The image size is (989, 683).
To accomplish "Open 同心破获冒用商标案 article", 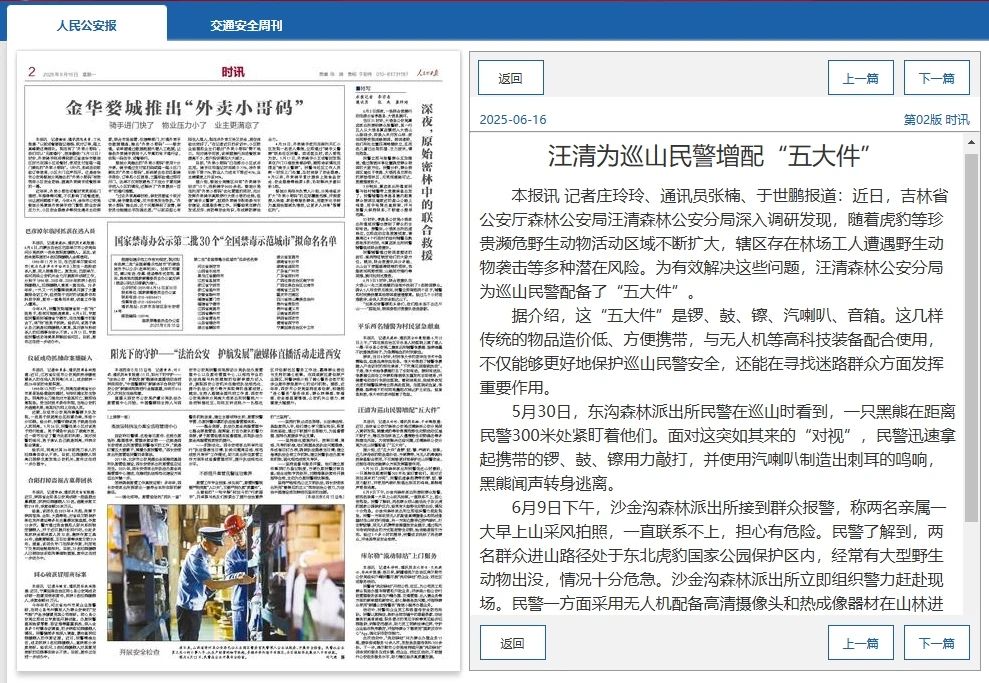I will coord(61,575).
